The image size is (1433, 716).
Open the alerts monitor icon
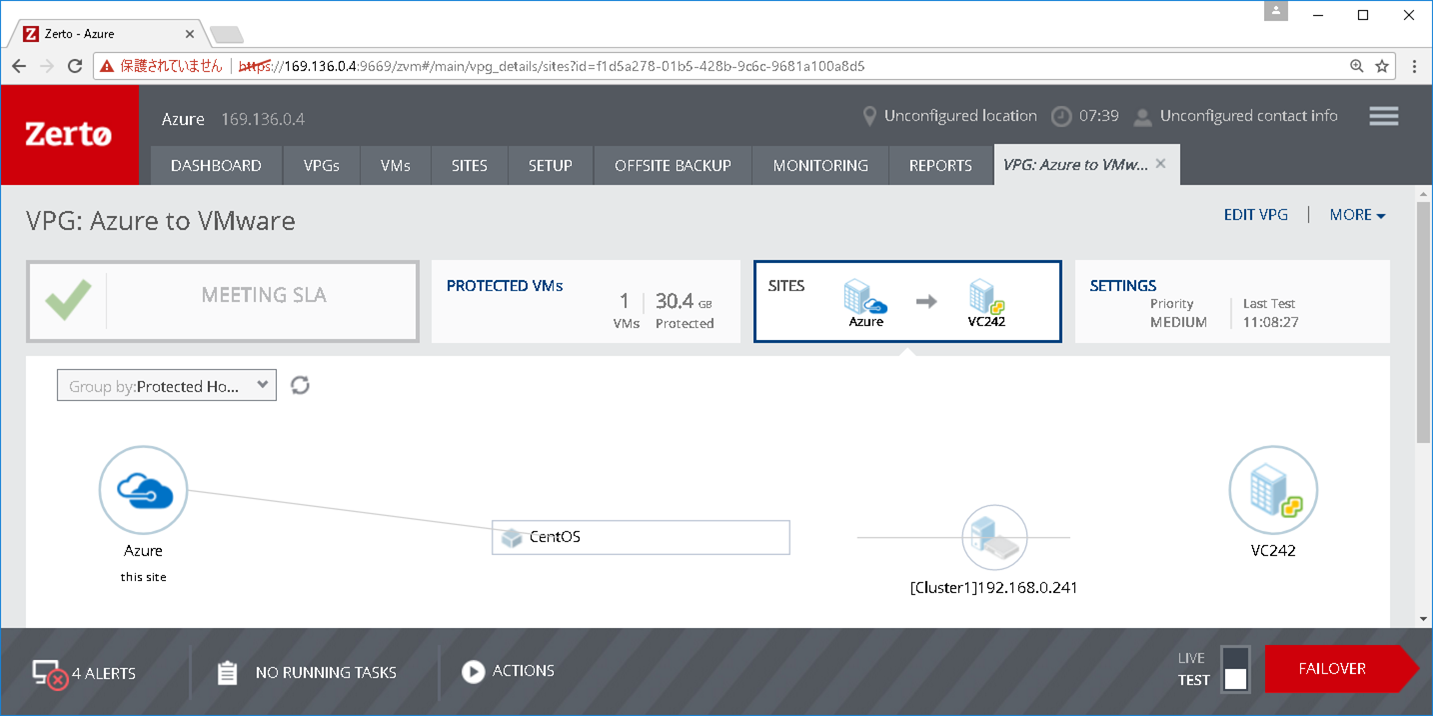coord(49,674)
